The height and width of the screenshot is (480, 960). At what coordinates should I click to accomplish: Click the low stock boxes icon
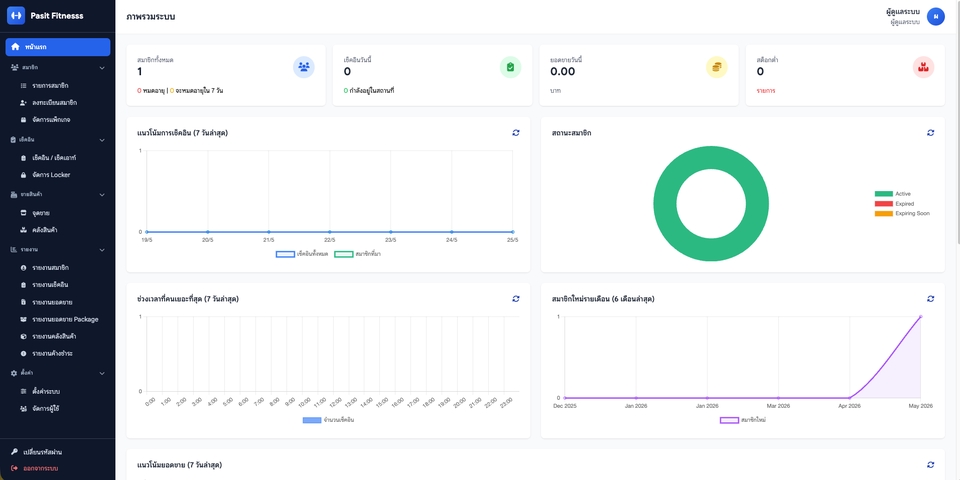923,67
